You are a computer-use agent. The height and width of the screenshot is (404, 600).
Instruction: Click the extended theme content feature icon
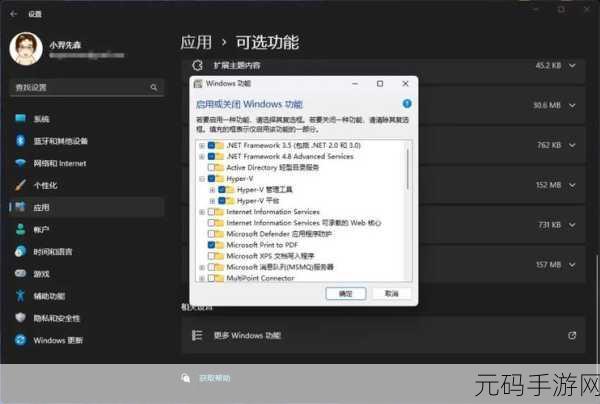pos(197,65)
